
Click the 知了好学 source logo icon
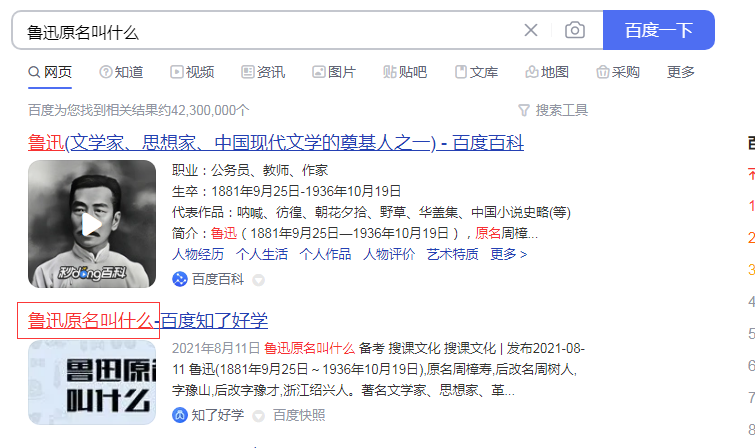click(180, 415)
